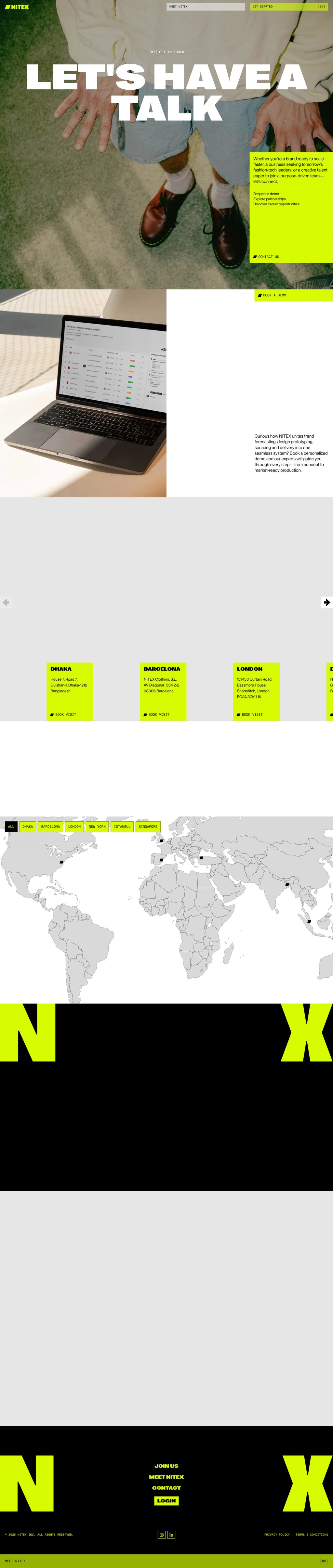This screenshot has height=1568, width=333.
Task: Click the [01] Get in Touch label
Action: pyautogui.click(x=166, y=52)
